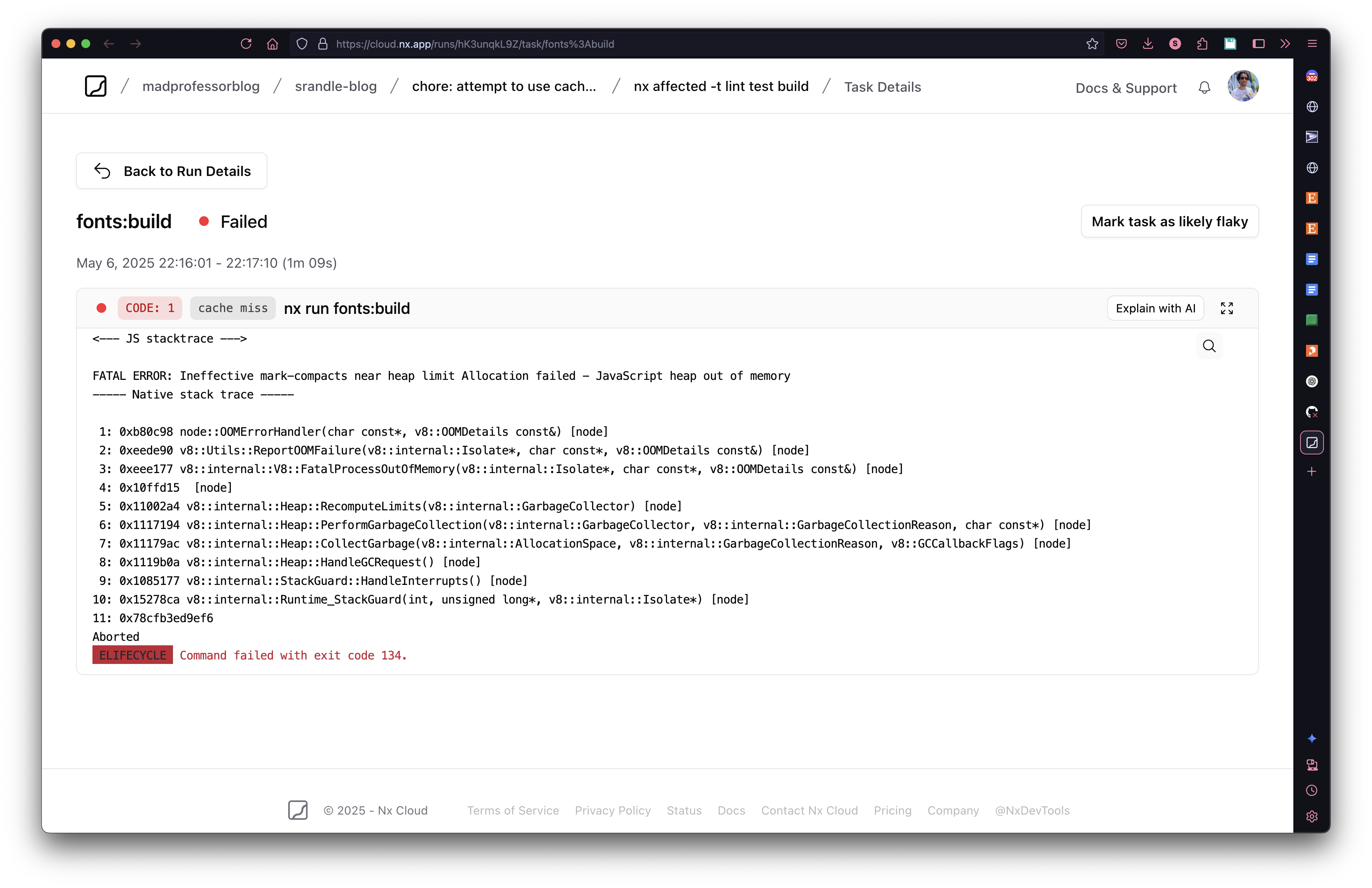Image resolution: width=1372 pixels, height=888 pixels.
Task: Open the 'chore: attempt to use cach...' breadcrumb
Action: coord(504,86)
